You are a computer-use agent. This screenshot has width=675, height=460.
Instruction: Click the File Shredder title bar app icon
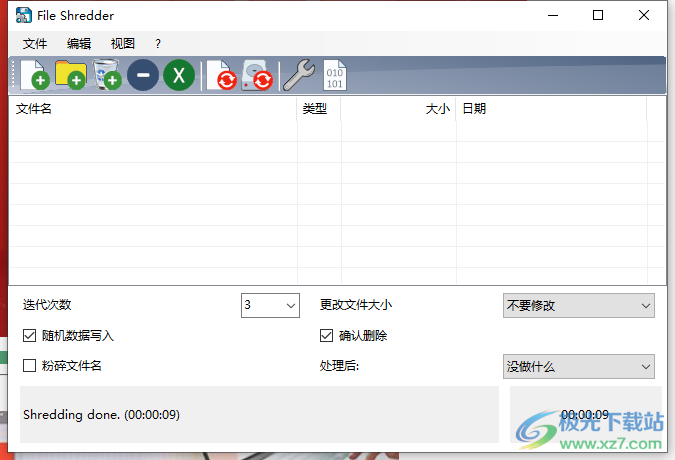24,15
